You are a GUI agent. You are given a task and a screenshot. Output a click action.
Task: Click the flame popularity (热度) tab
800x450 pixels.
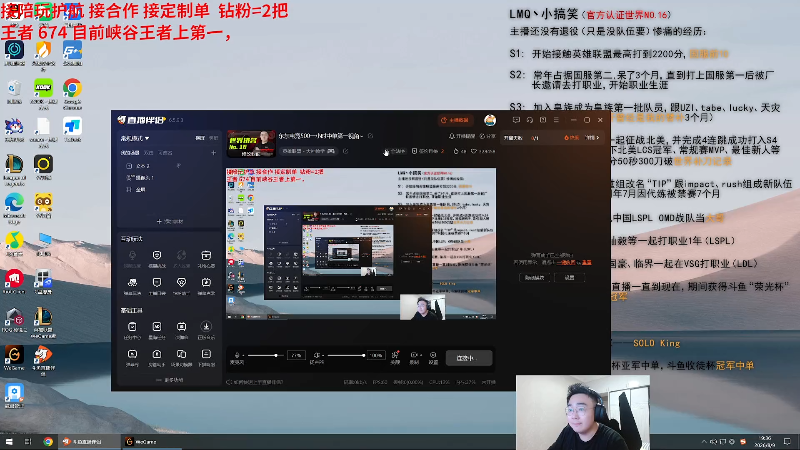572,138
